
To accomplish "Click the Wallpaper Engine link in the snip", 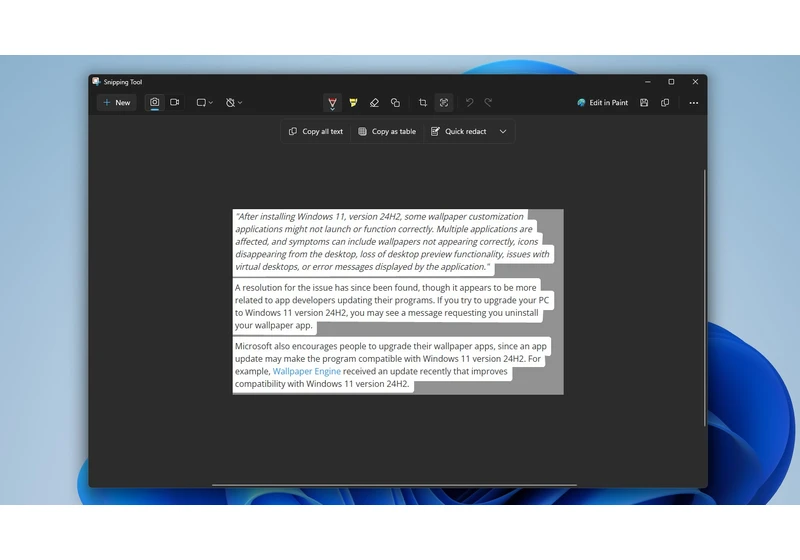I will [307, 371].
